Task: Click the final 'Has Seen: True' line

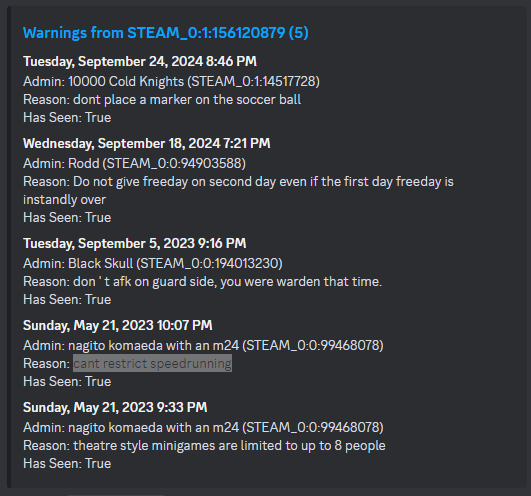Action: [x=67, y=463]
